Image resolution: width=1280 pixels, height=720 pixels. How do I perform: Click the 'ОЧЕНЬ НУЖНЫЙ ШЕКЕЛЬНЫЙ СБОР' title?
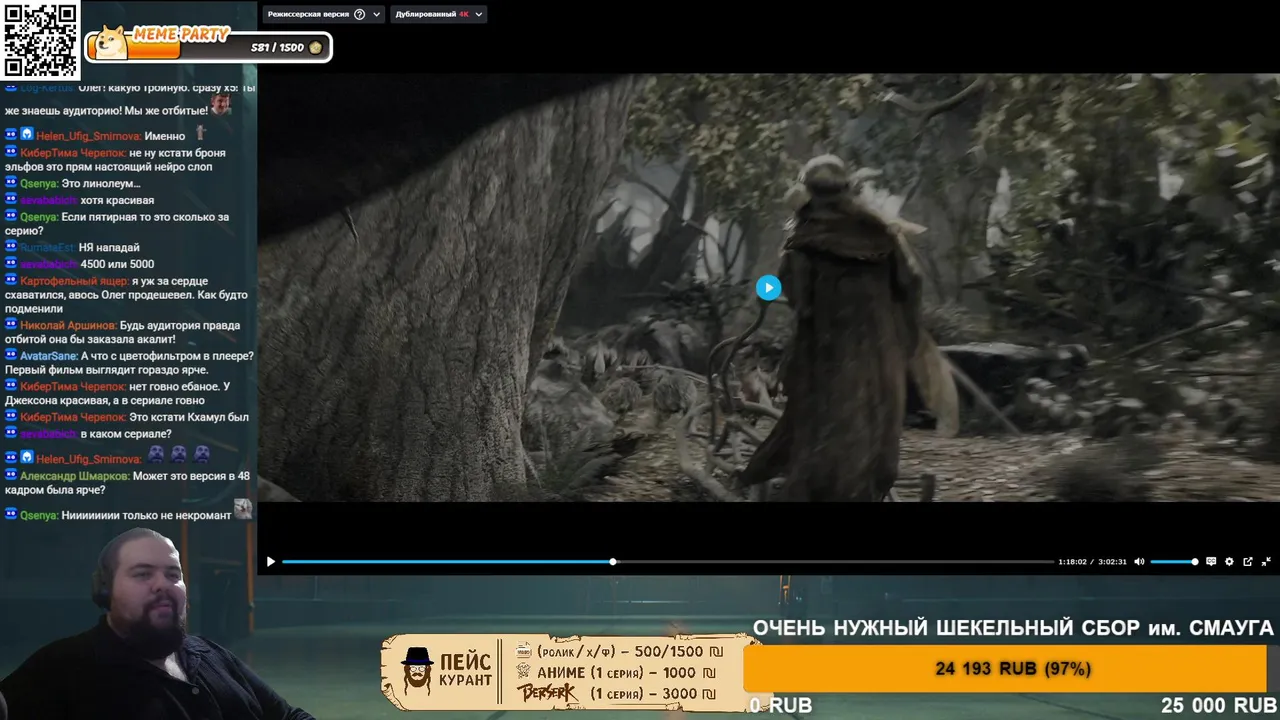point(1013,628)
